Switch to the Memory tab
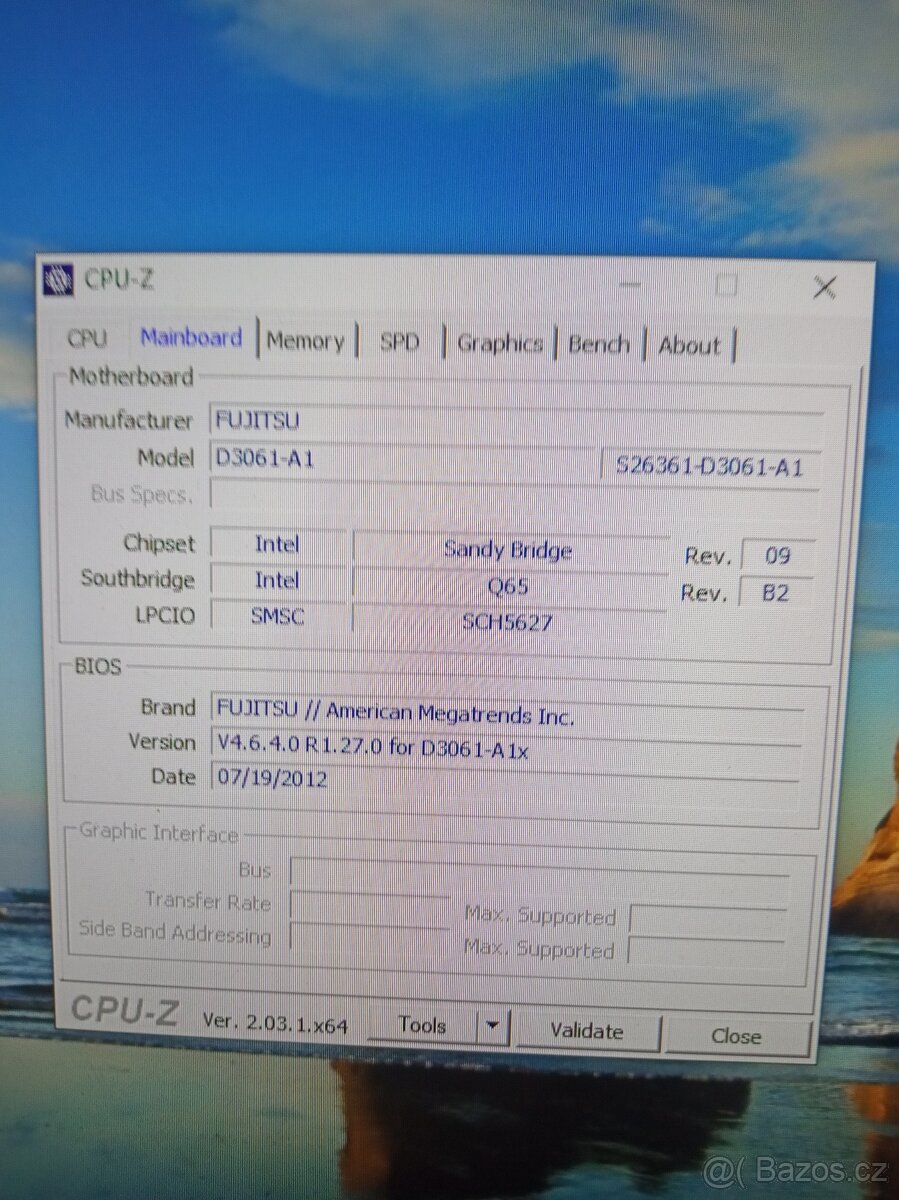The width and height of the screenshot is (899, 1200). pyautogui.click(x=306, y=342)
